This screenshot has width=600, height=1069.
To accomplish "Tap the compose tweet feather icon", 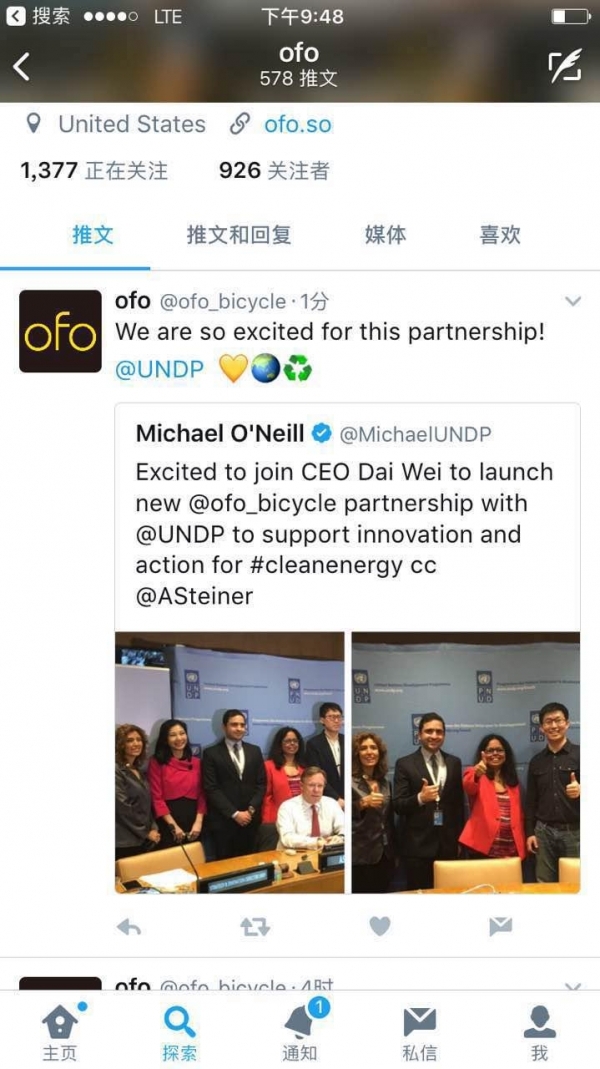I will tap(565, 66).
